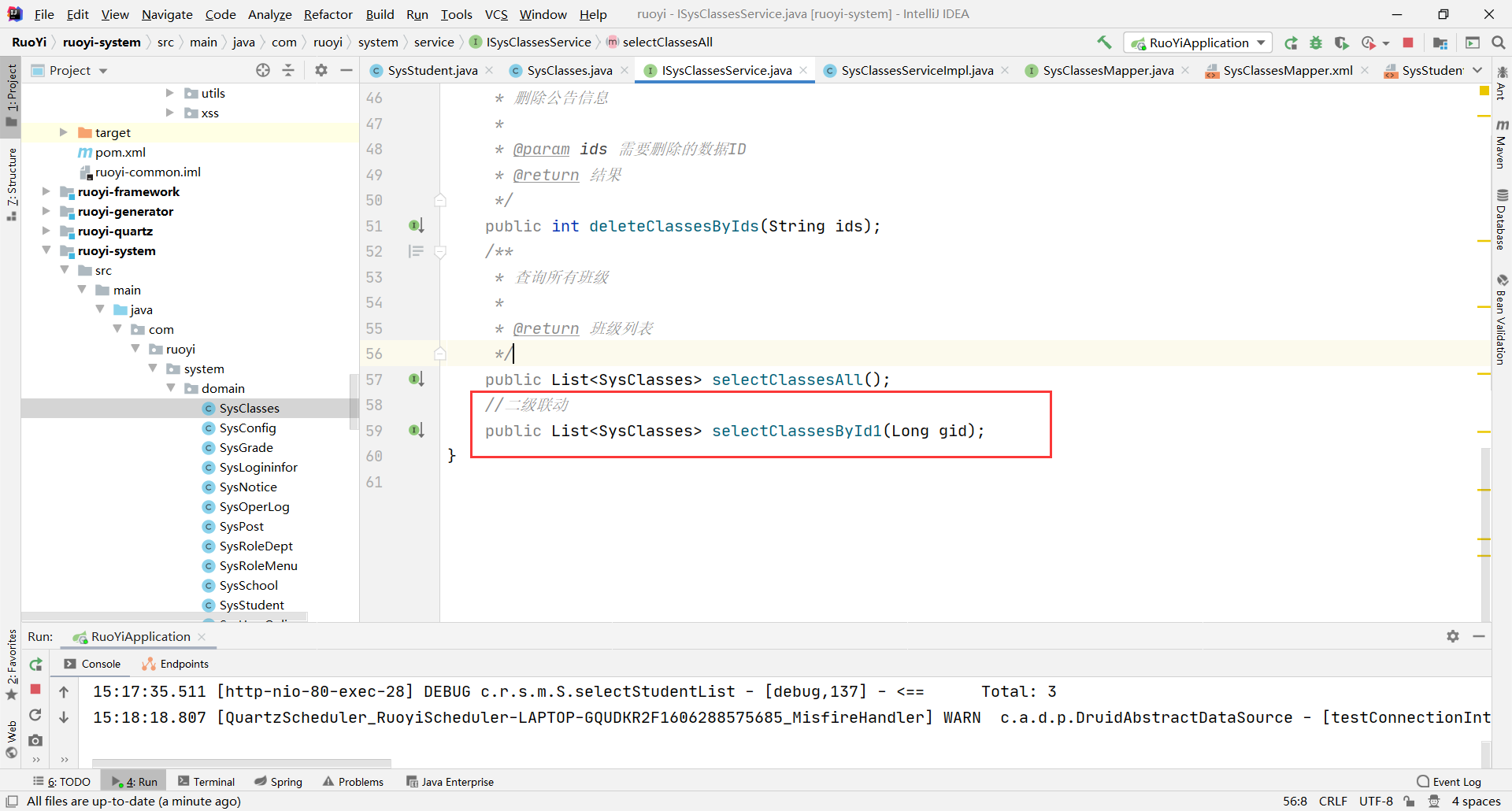This screenshot has height=811, width=1512.
Task: Minimize the Run tool window
Action: (x=1479, y=636)
